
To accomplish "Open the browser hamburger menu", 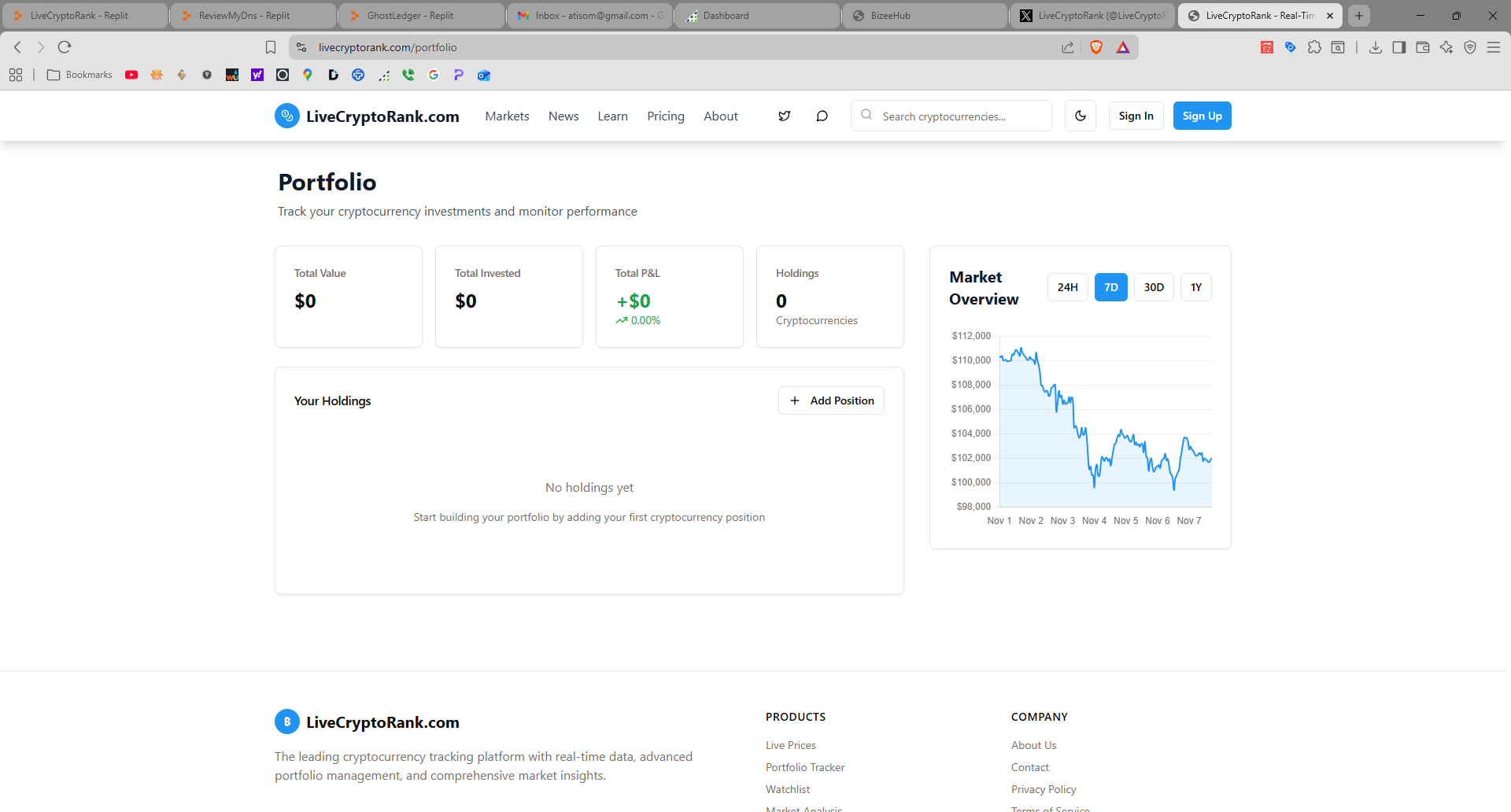I will point(1494,47).
